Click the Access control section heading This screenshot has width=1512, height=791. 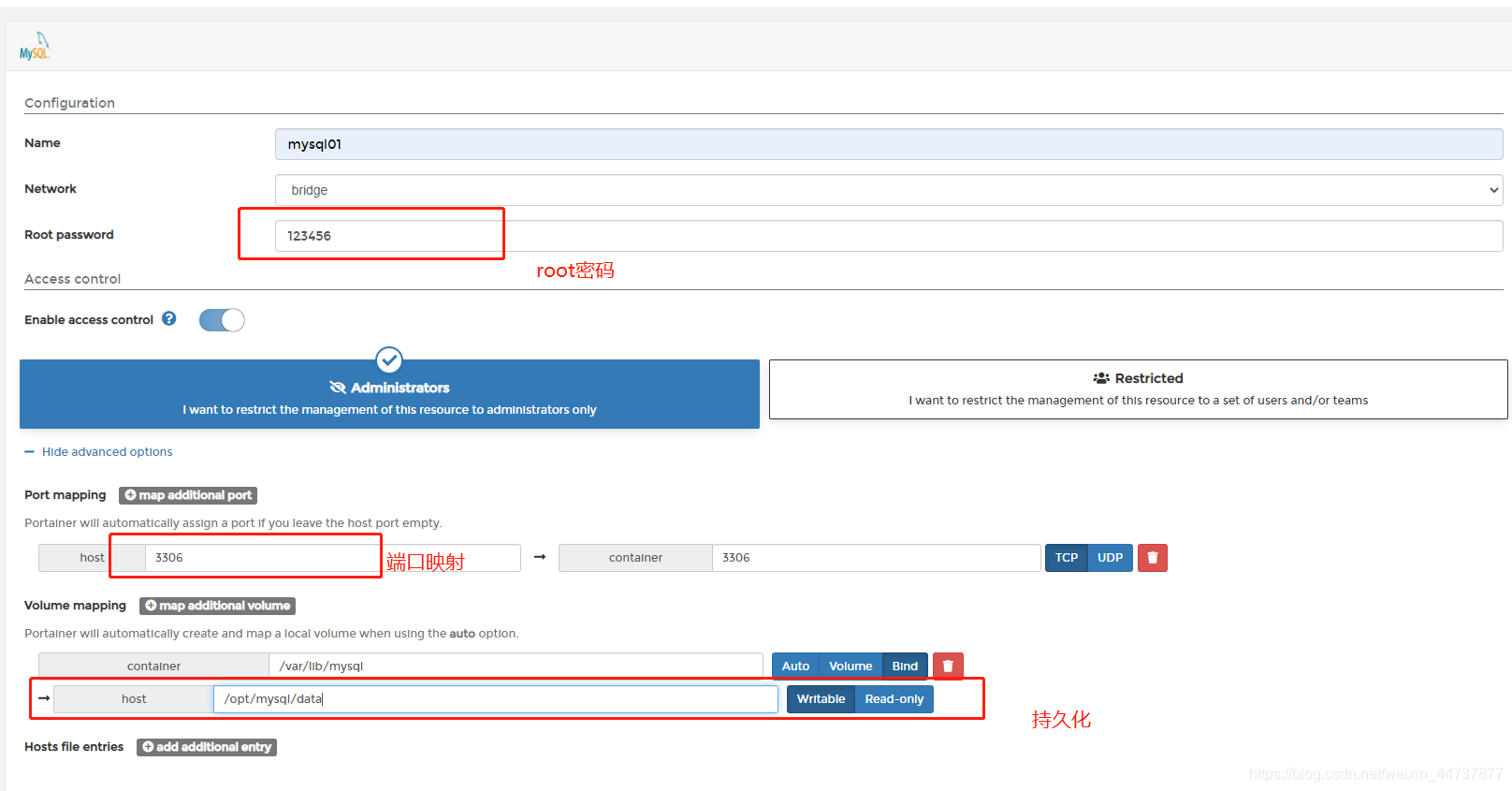pos(72,279)
